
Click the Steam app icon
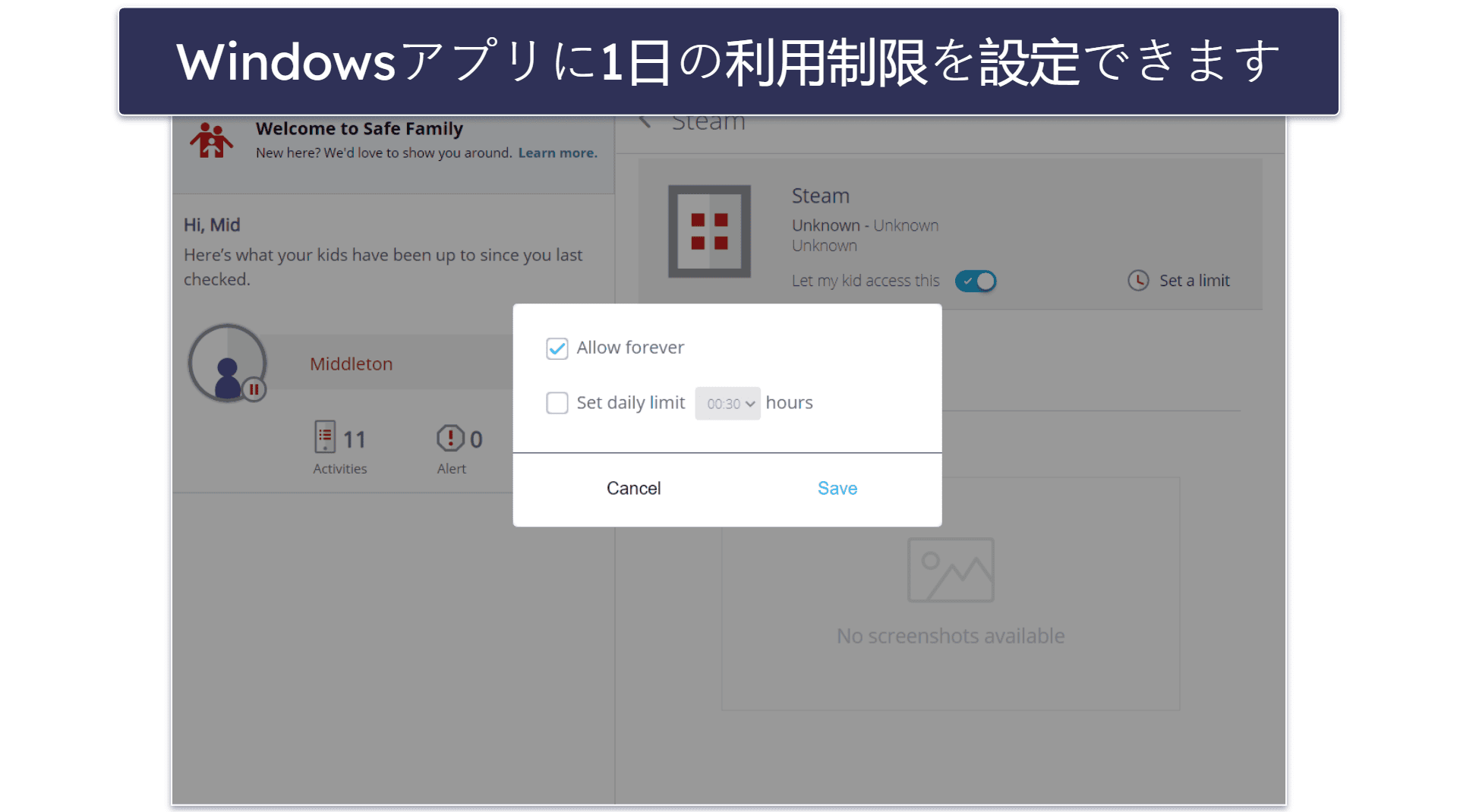[x=709, y=231]
